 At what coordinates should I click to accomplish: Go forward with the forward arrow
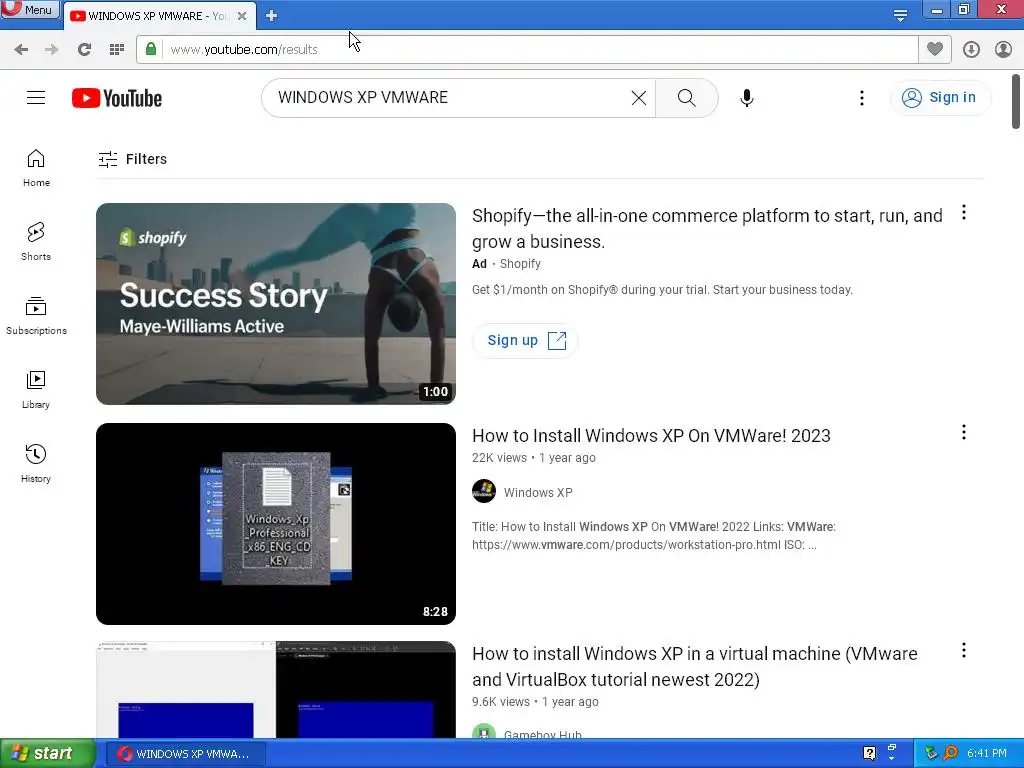click(51, 49)
